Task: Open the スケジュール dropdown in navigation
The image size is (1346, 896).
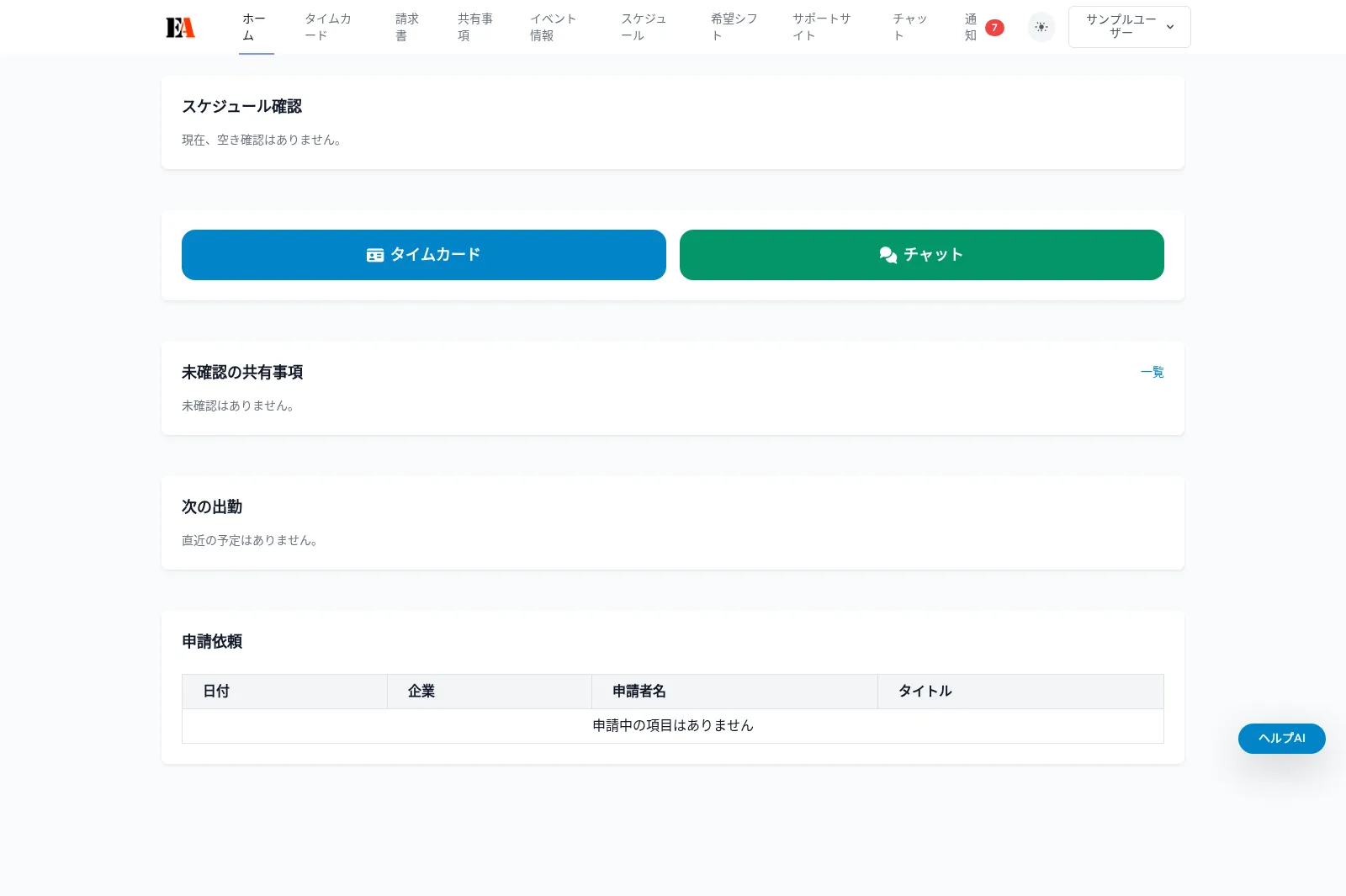Action: (645, 26)
